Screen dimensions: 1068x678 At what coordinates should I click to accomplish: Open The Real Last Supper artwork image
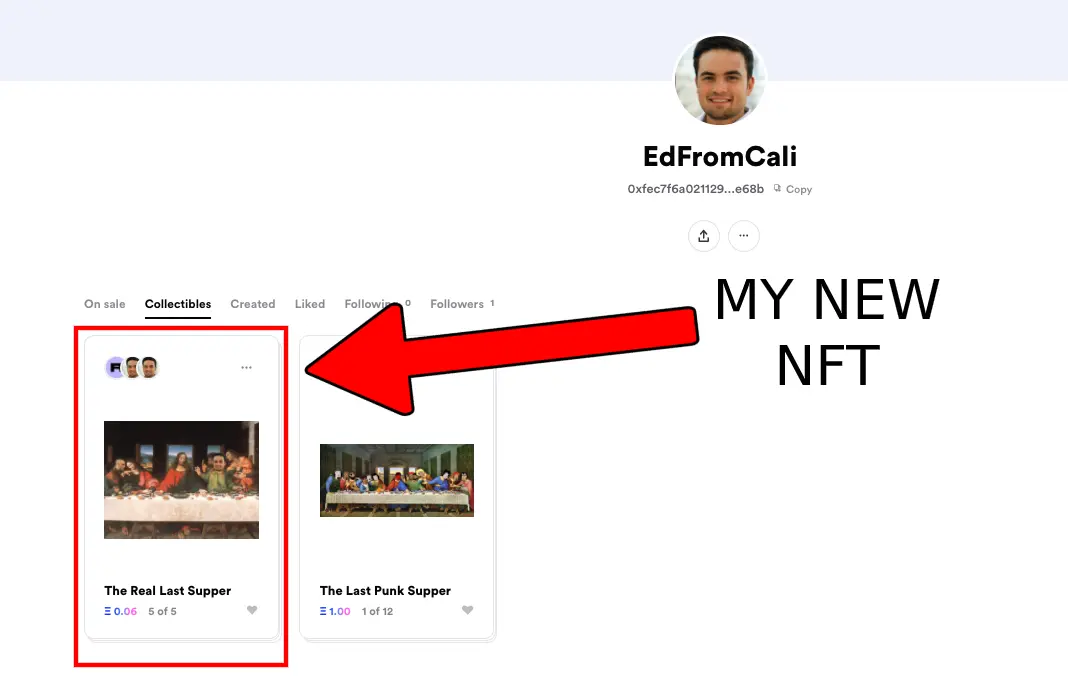(181, 480)
